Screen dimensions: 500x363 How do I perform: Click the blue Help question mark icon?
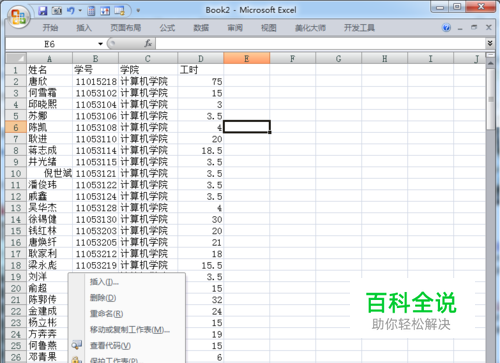click(446, 28)
